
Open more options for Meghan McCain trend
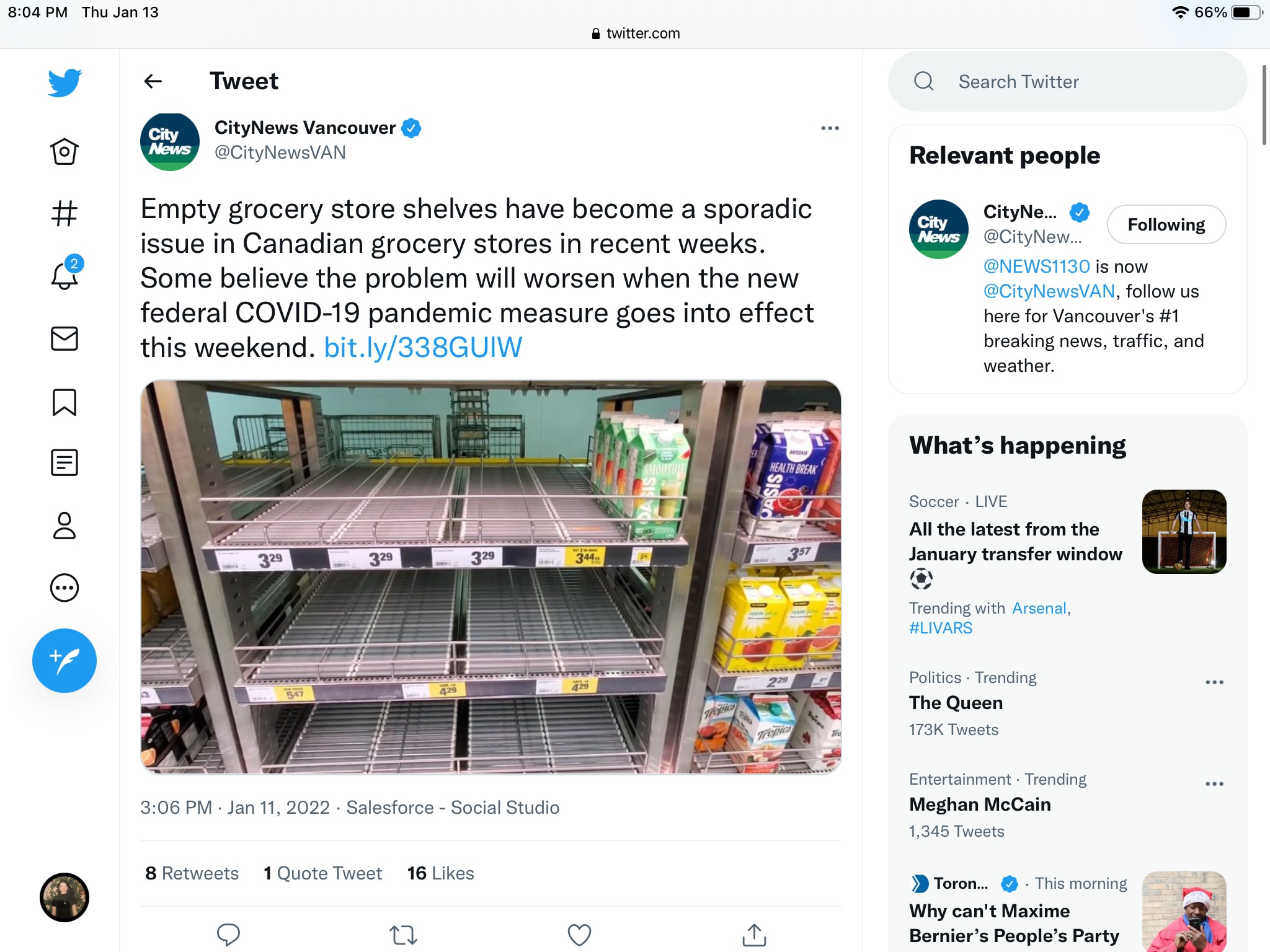point(1214,784)
